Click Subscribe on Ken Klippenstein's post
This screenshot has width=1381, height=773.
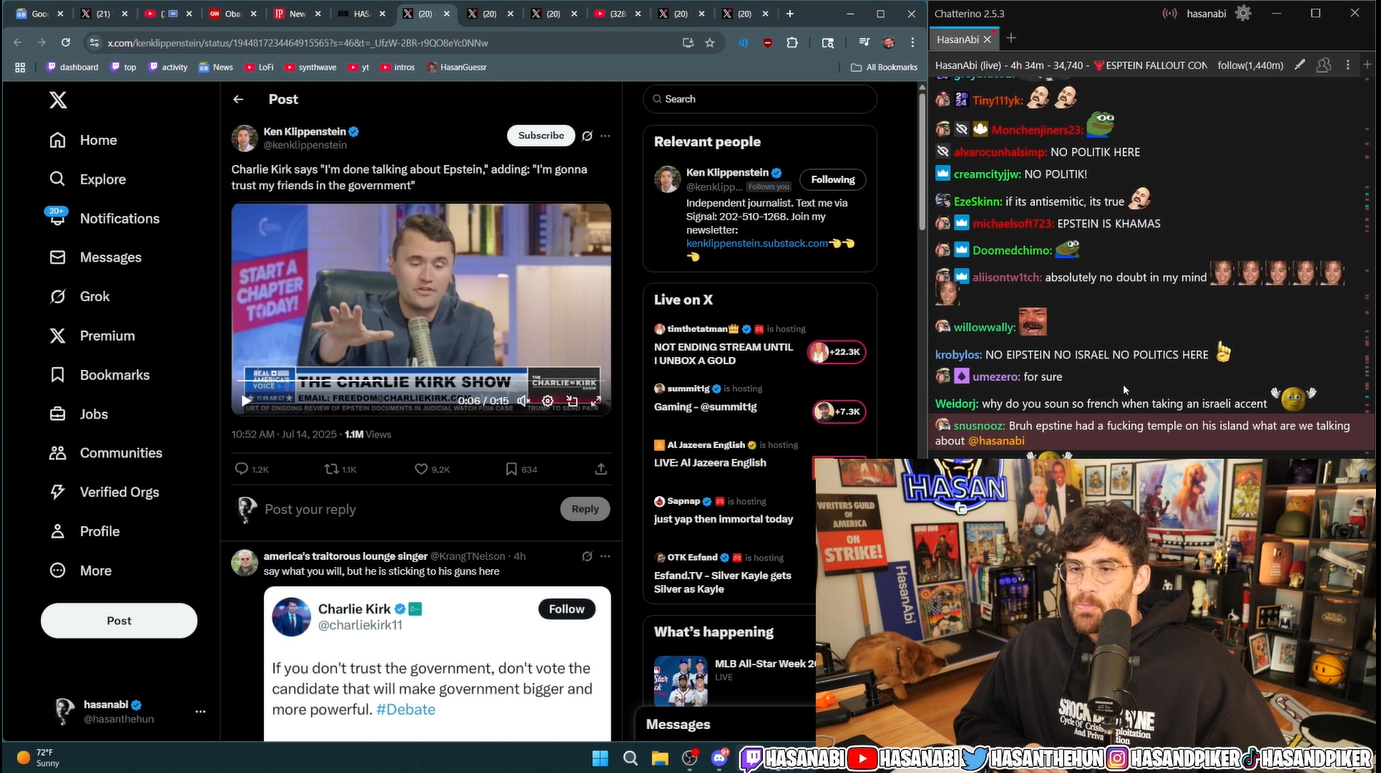point(541,136)
